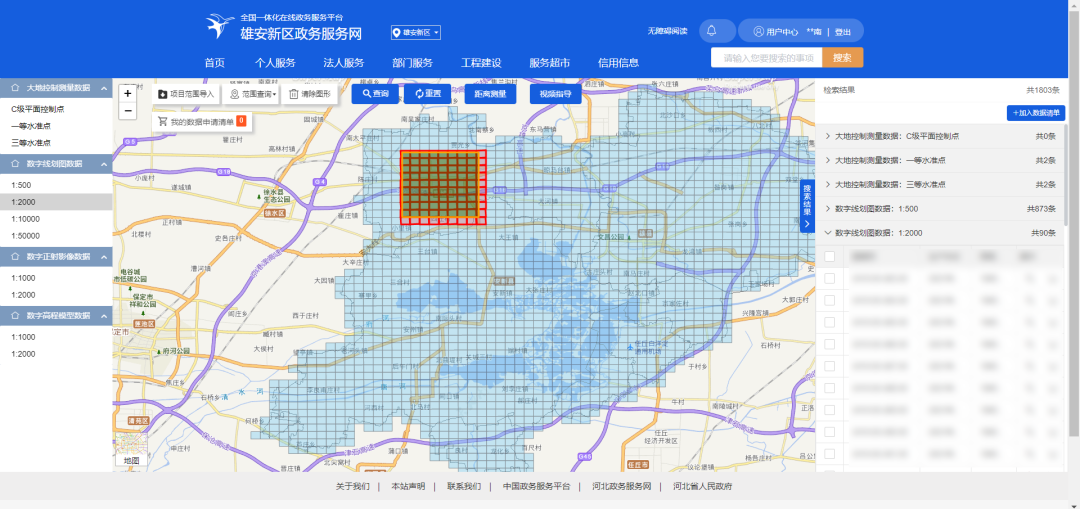Open the 法人服务 menu item
This screenshot has height=509, width=1080.
(344, 63)
